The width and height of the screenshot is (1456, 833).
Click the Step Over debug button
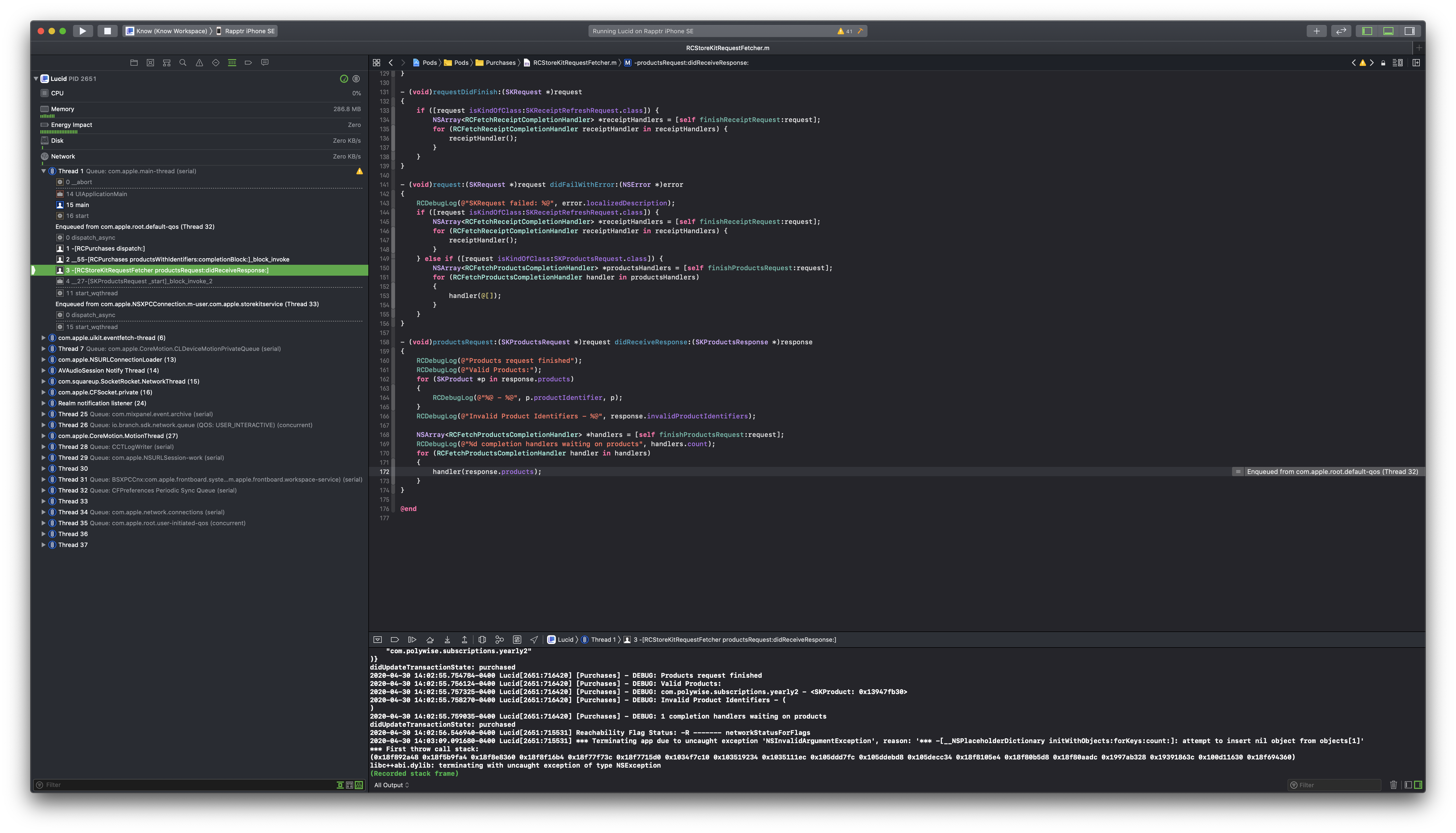point(430,640)
